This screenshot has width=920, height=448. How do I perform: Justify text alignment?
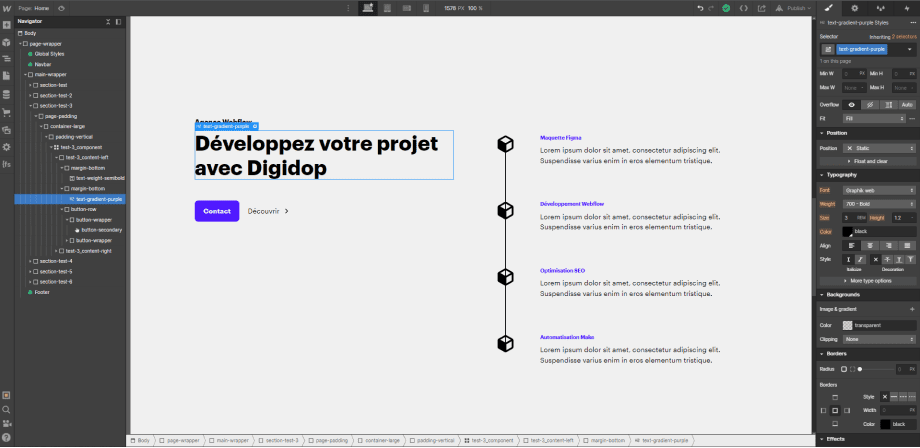[x=907, y=245]
